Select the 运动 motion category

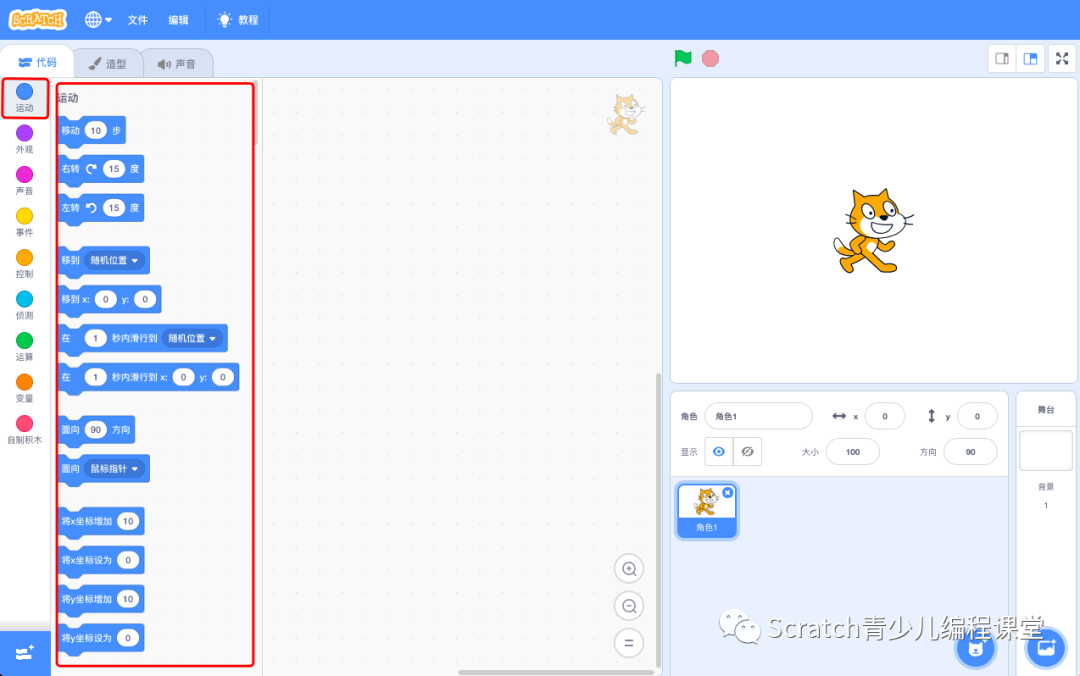coord(24,98)
